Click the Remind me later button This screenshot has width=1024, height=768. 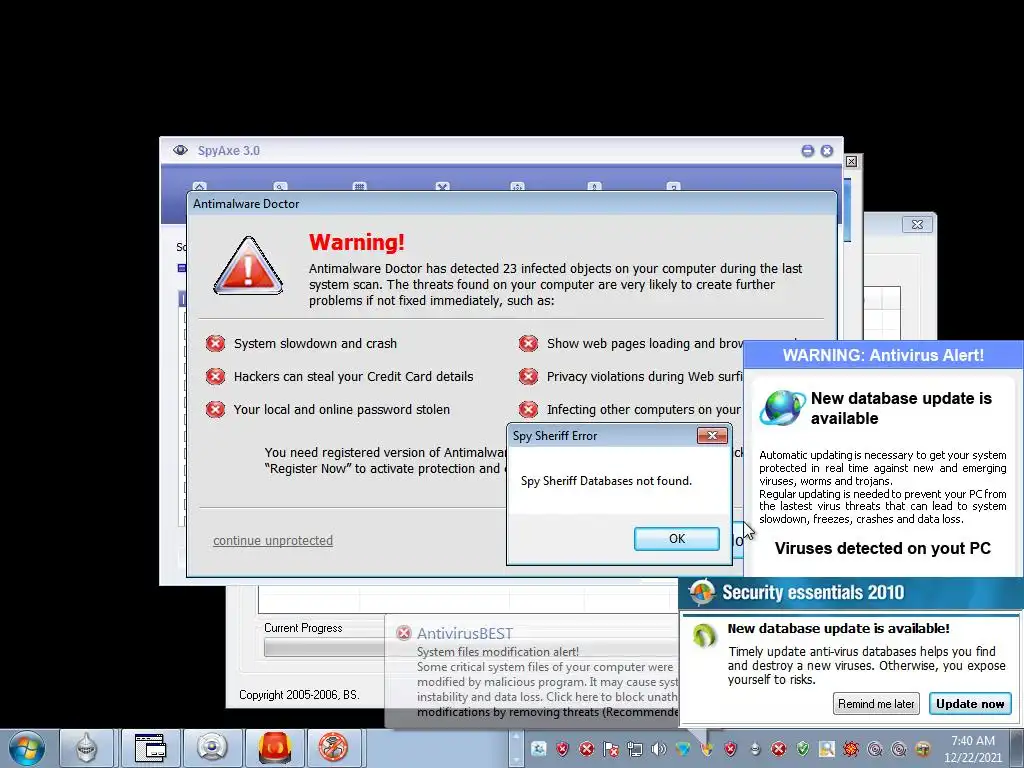pyautogui.click(x=876, y=703)
